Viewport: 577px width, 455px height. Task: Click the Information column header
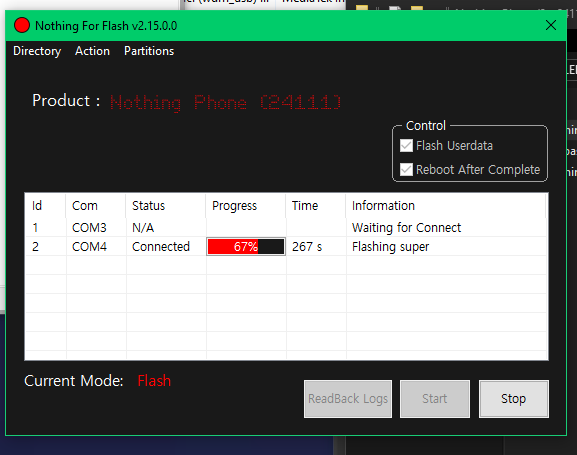446,205
